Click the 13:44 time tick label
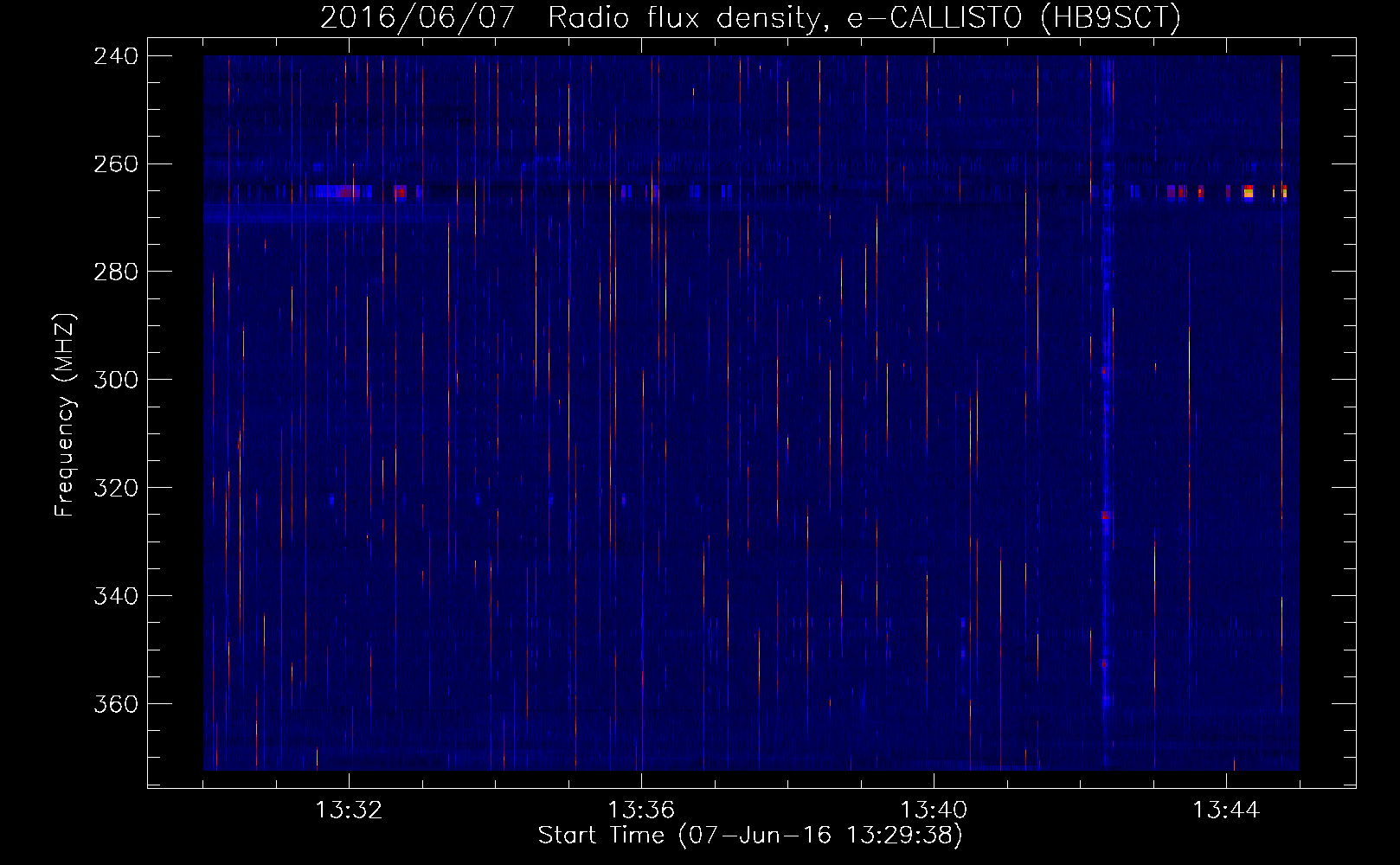The image size is (1400, 865). tap(1226, 811)
